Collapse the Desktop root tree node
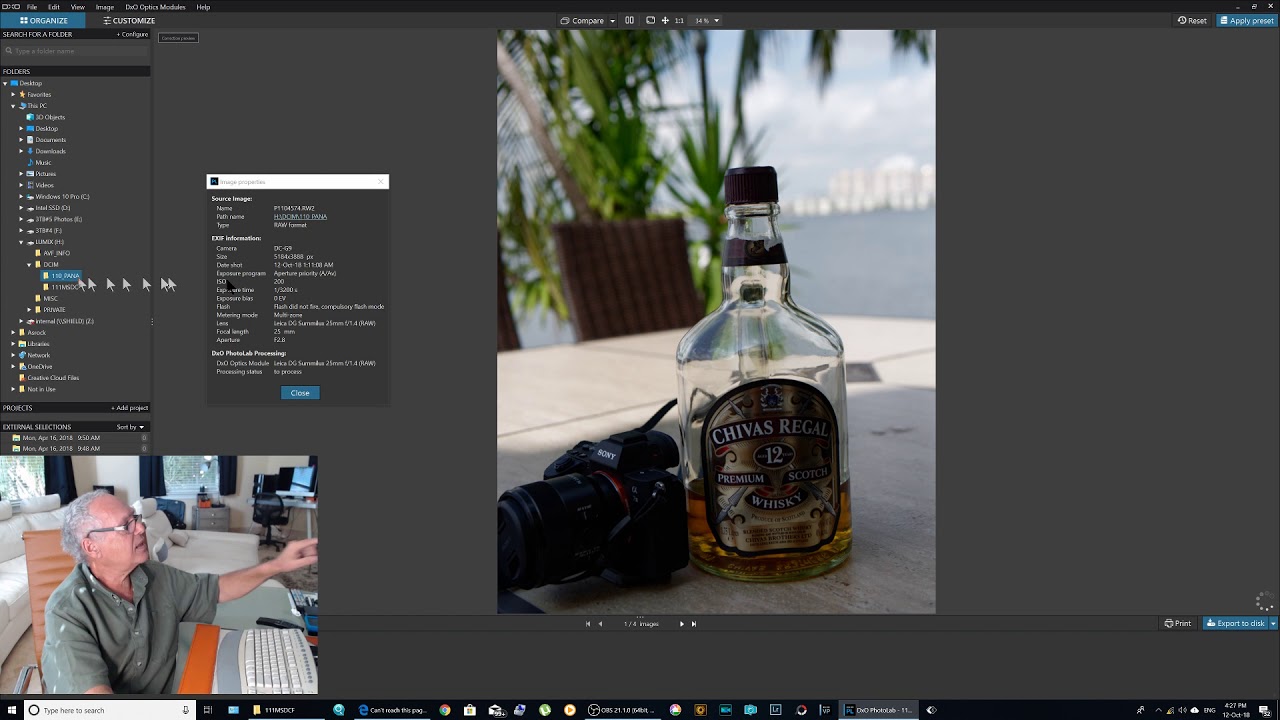The width and height of the screenshot is (1280, 720). click(x=5, y=83)
